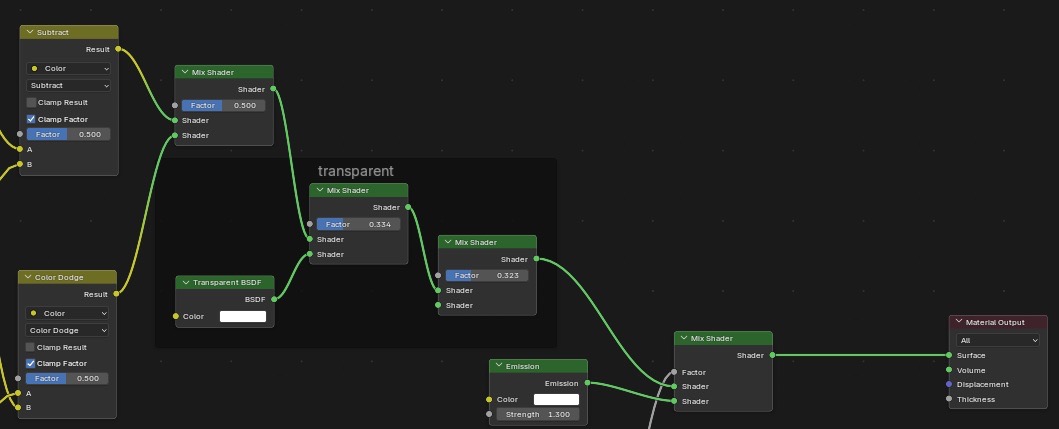
Task: Collapse the Material Output node chevron
Action: pos(958,322)
